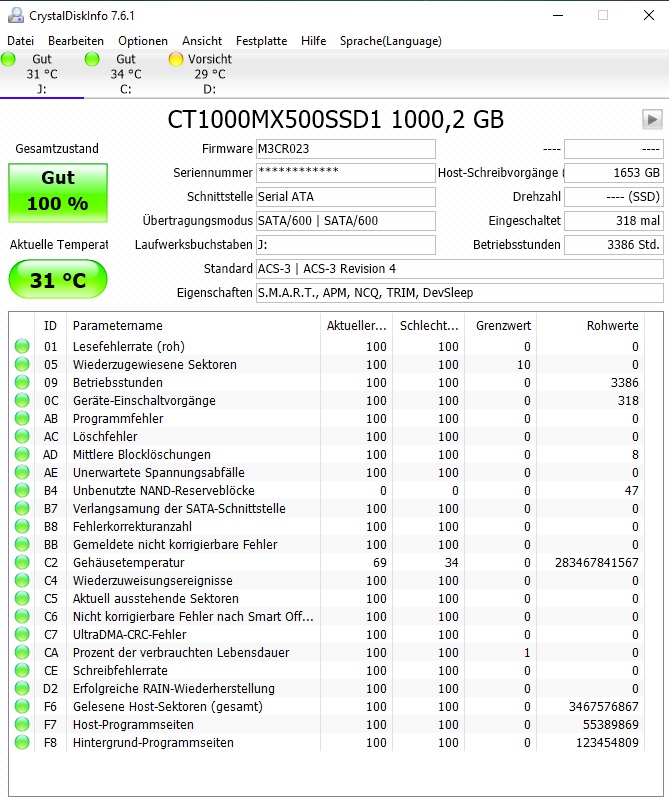Click status dot for Wiederzuweisungsereignisse
This screenshot has width=669, height=801.
[x=22, y=580]
